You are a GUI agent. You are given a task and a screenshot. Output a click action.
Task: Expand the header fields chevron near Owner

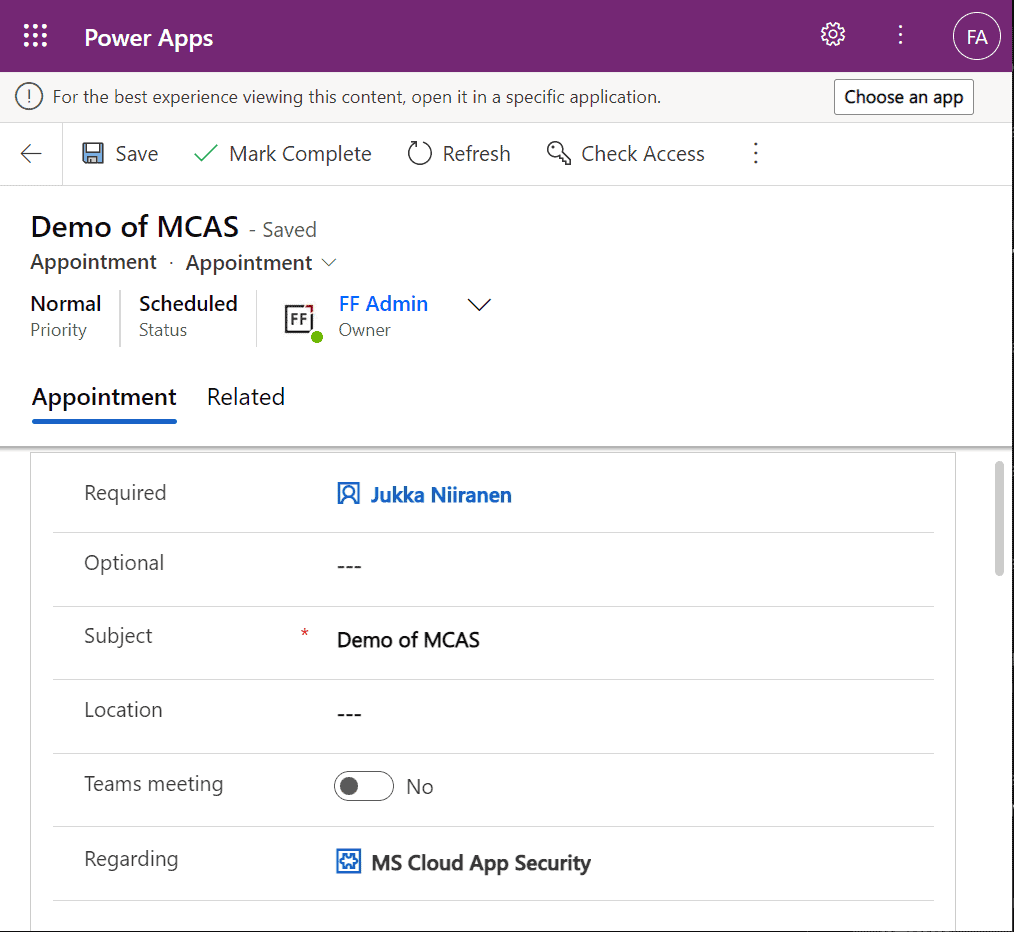(x=480, y=305)
